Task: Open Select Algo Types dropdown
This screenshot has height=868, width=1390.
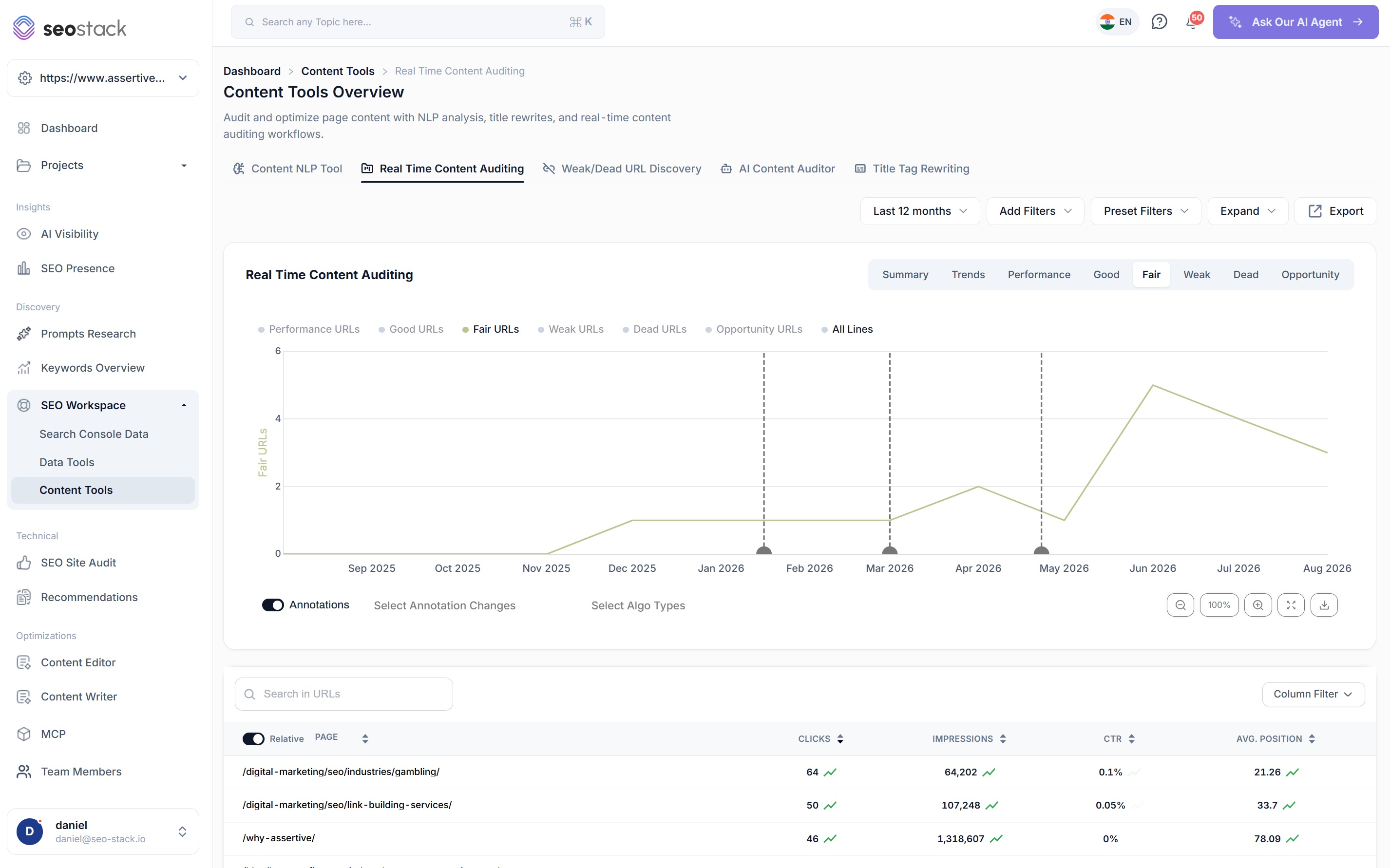Action: (638, 605)
